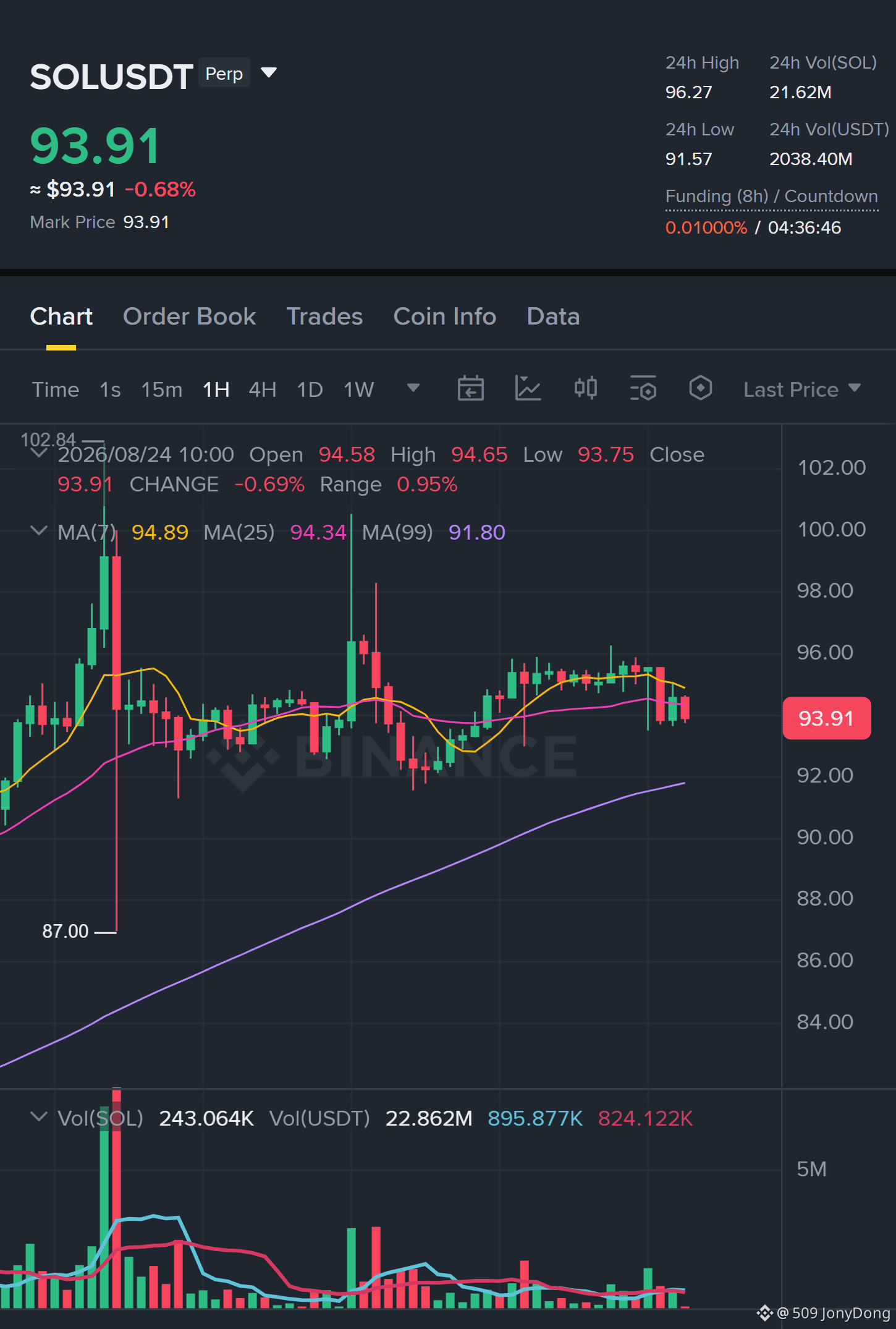Collapse the MA indicator legend chevron

(38, 531)
